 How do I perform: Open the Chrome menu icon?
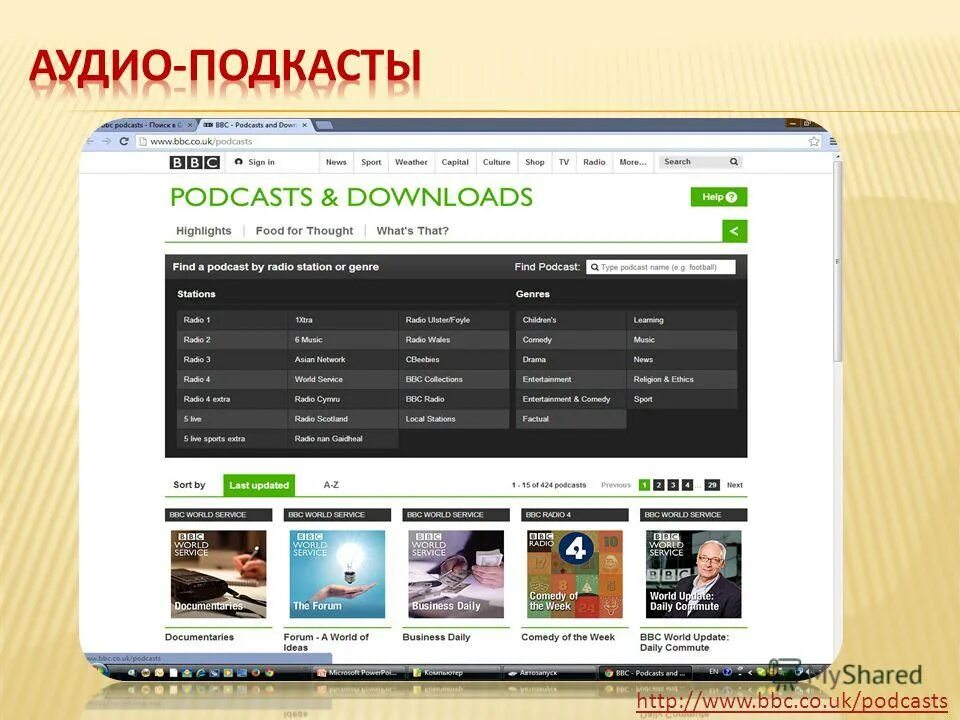click(x=833, y=141)
